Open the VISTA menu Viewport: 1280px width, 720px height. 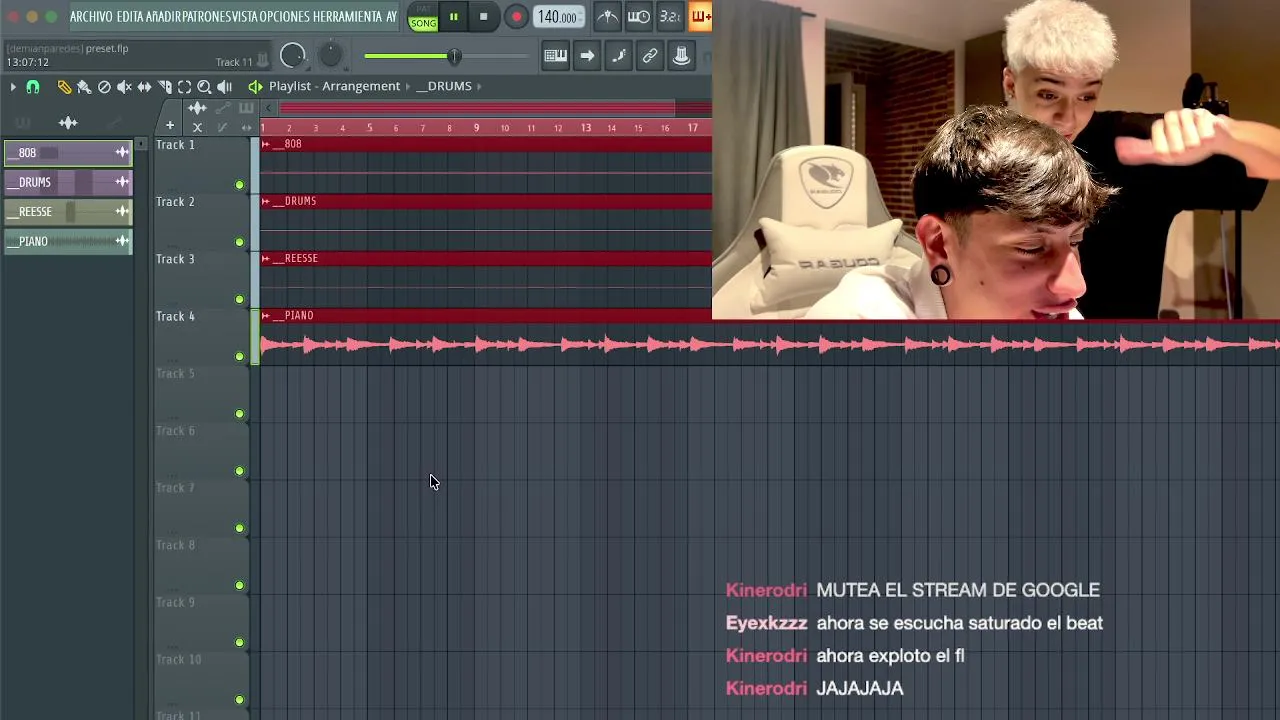coord(244,17)
